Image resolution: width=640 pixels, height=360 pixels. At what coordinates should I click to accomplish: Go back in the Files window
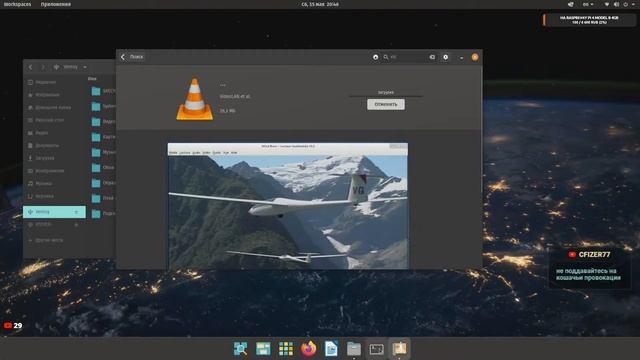tap(30, 67)
